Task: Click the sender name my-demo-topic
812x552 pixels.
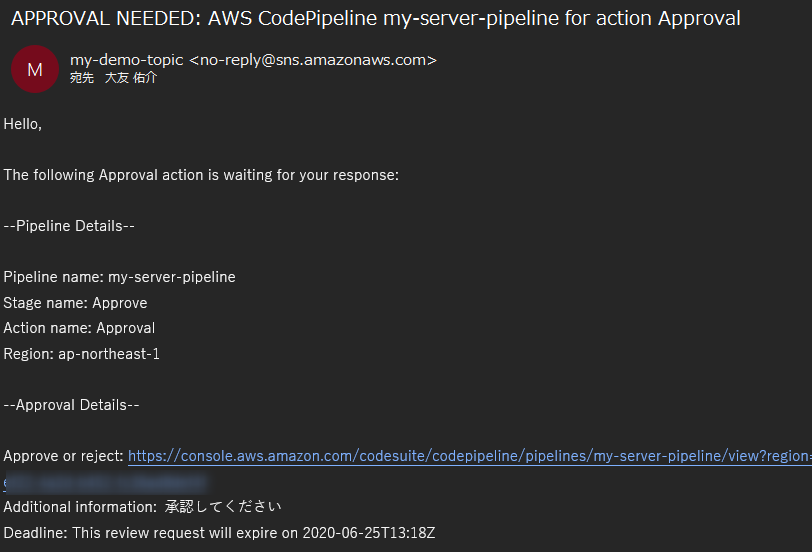Action: tap(127, 60)
